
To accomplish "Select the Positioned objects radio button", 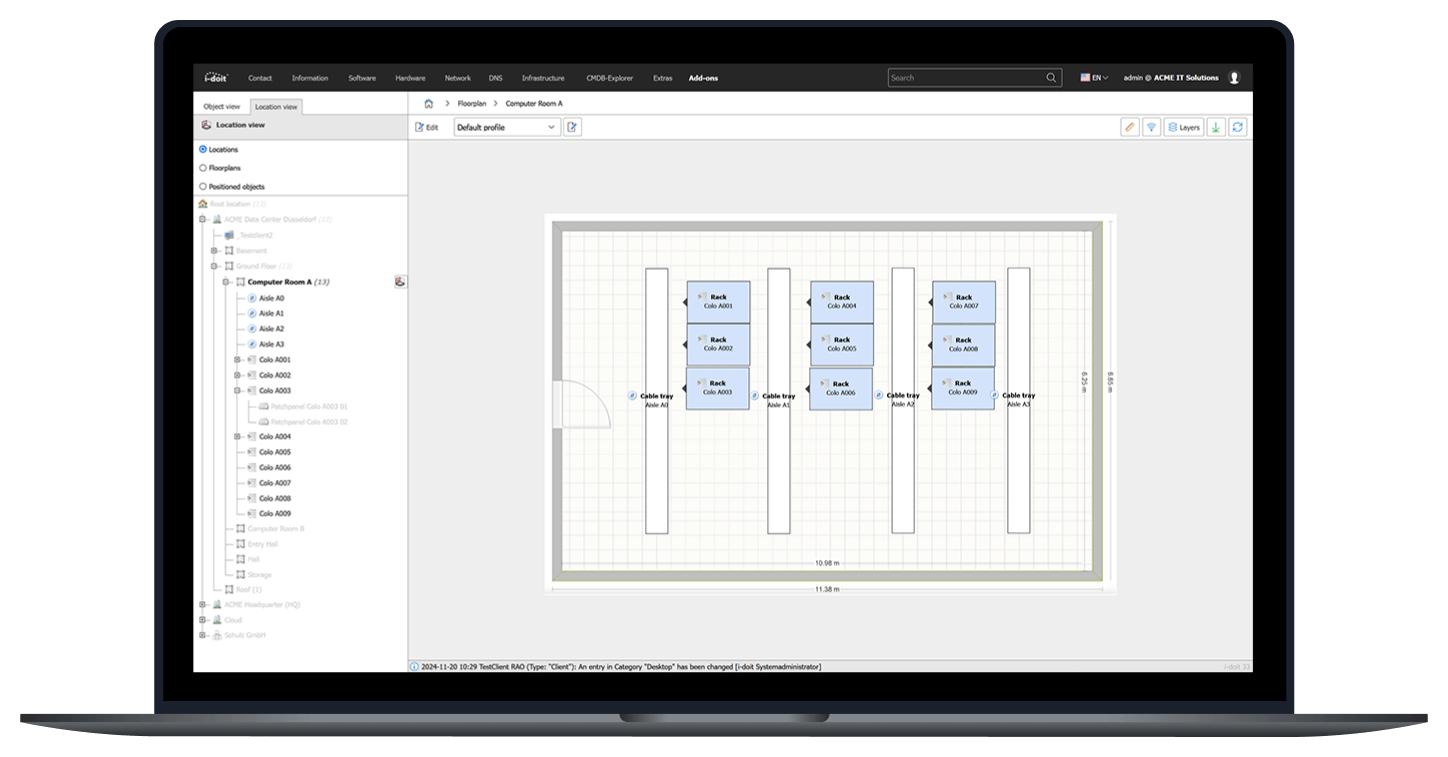I will point(203,187).
